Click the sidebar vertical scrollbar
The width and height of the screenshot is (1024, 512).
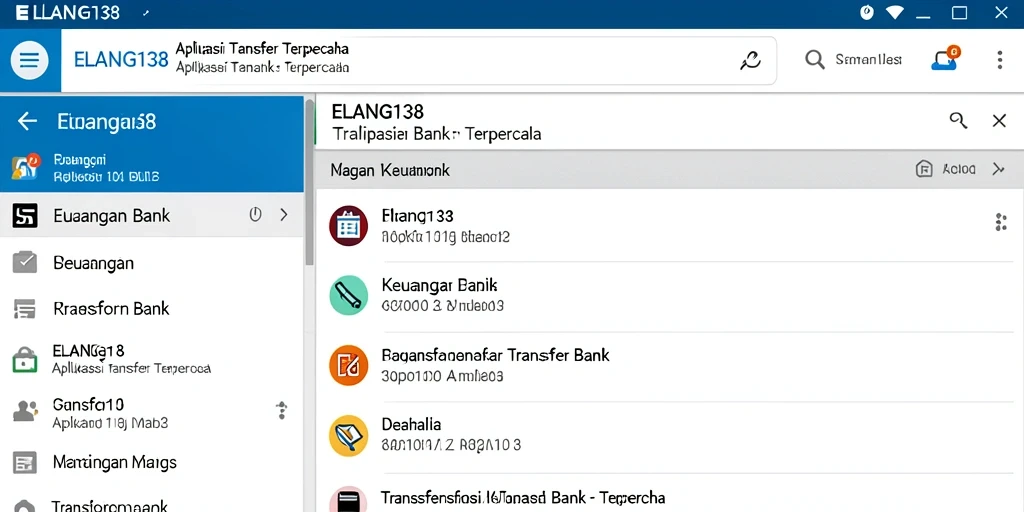(310, 183)
